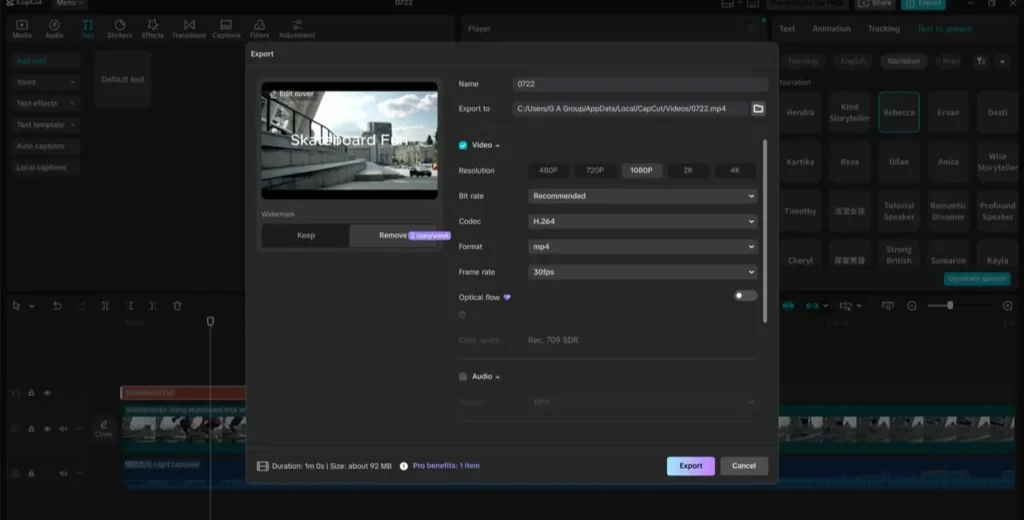Click the Redo icon in timeline toolbar
Screen dimensions: 1024x520
[x=81, y=306]
